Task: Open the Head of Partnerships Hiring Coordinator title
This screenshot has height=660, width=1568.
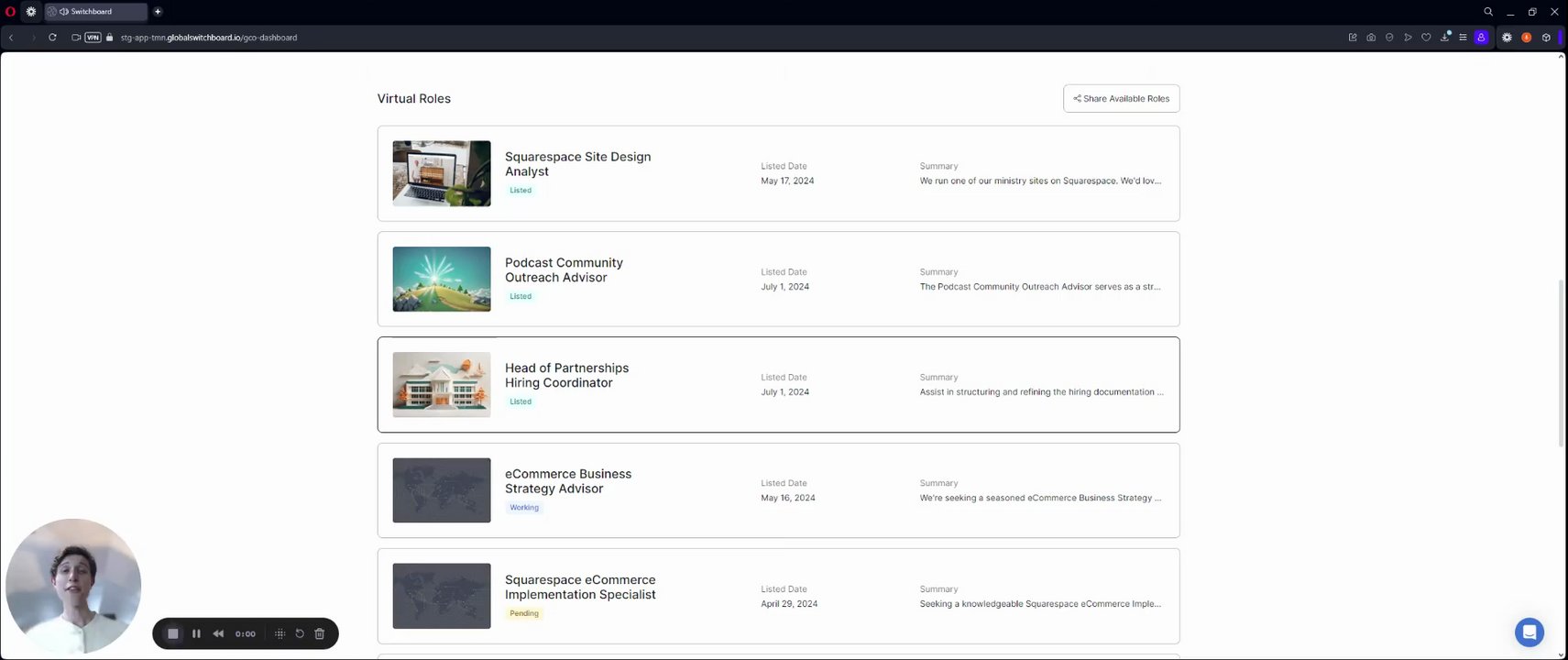Action: (x=566, y=376)
